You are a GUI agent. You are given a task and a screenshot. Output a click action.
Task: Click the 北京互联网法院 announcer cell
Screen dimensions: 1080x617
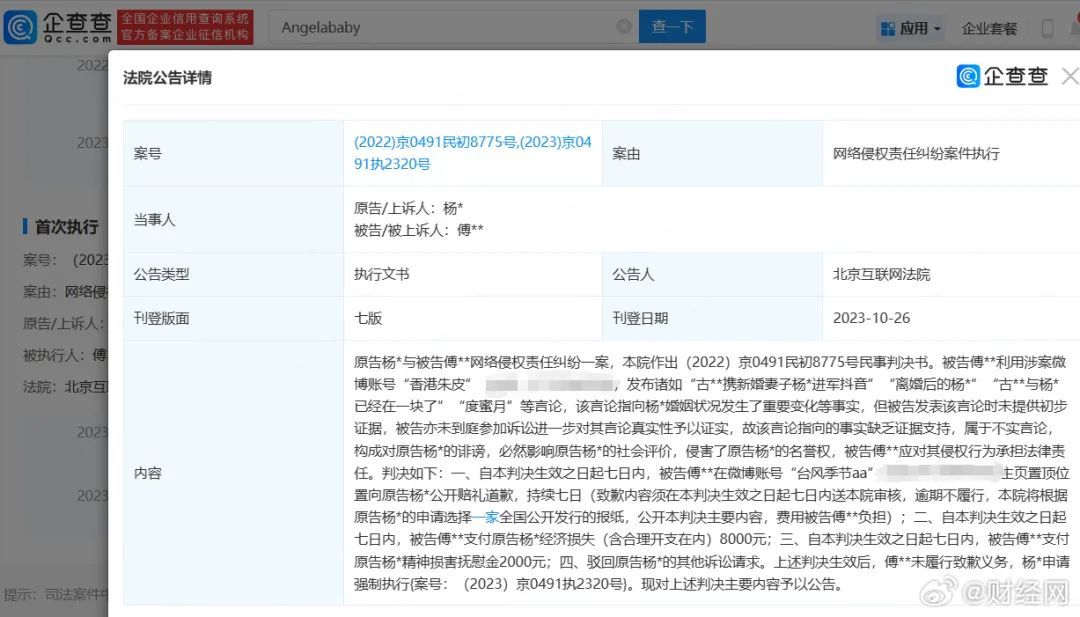881,273
